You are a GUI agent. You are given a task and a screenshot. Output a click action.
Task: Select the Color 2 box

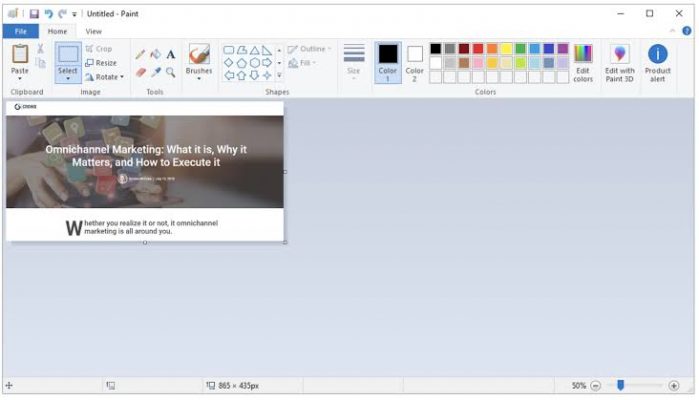(415, 62)
